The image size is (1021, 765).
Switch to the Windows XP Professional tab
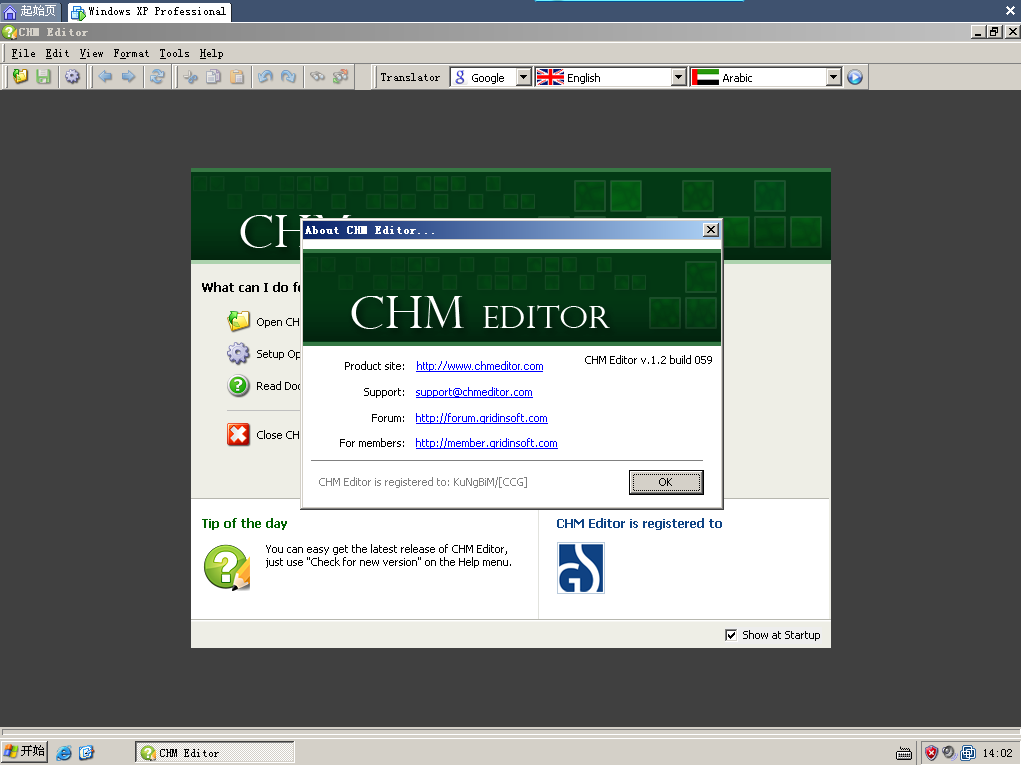tap(149, 12)
